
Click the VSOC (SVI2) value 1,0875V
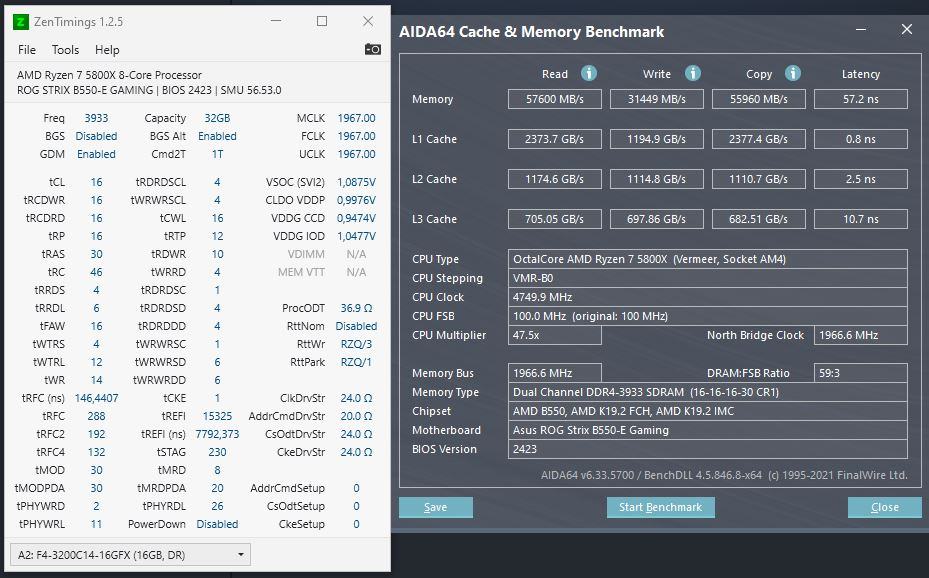tap(356, 182)
